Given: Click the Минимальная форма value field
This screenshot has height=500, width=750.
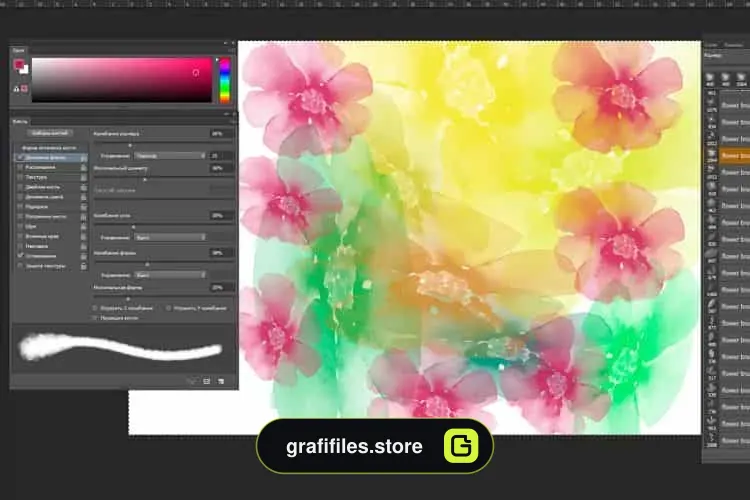Looking at the screenshot, I should 221,288.
